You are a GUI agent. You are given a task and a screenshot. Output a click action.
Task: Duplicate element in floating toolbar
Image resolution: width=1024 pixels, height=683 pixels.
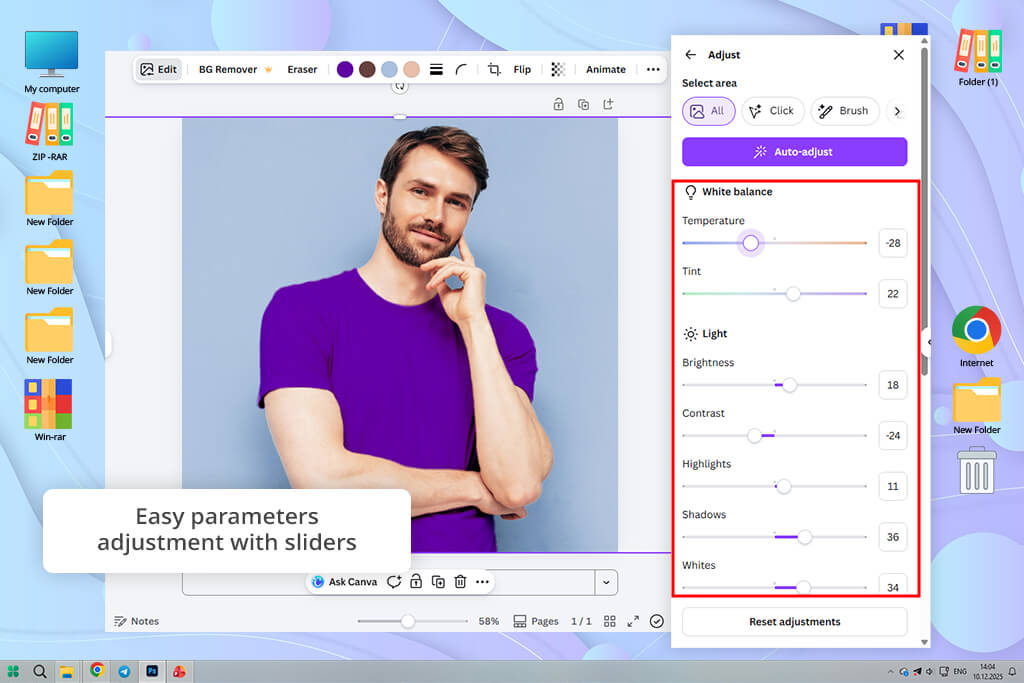438,582
